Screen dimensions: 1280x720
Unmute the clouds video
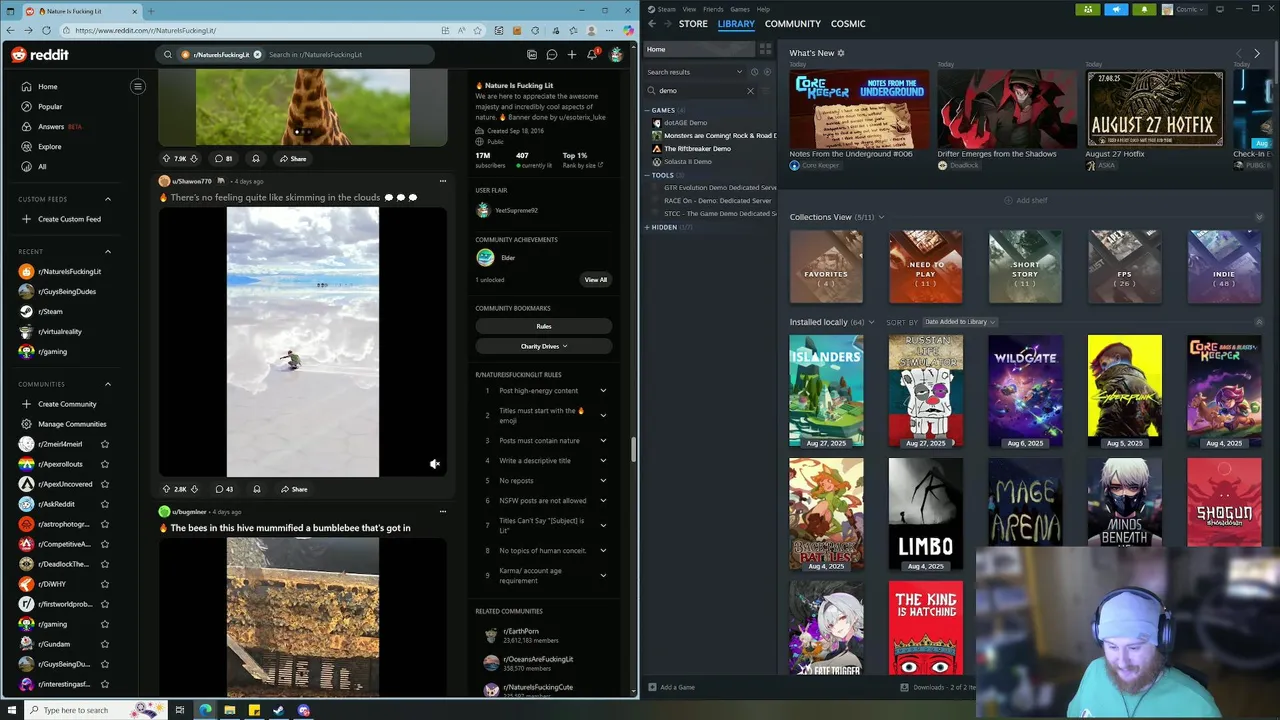(435, 464)
